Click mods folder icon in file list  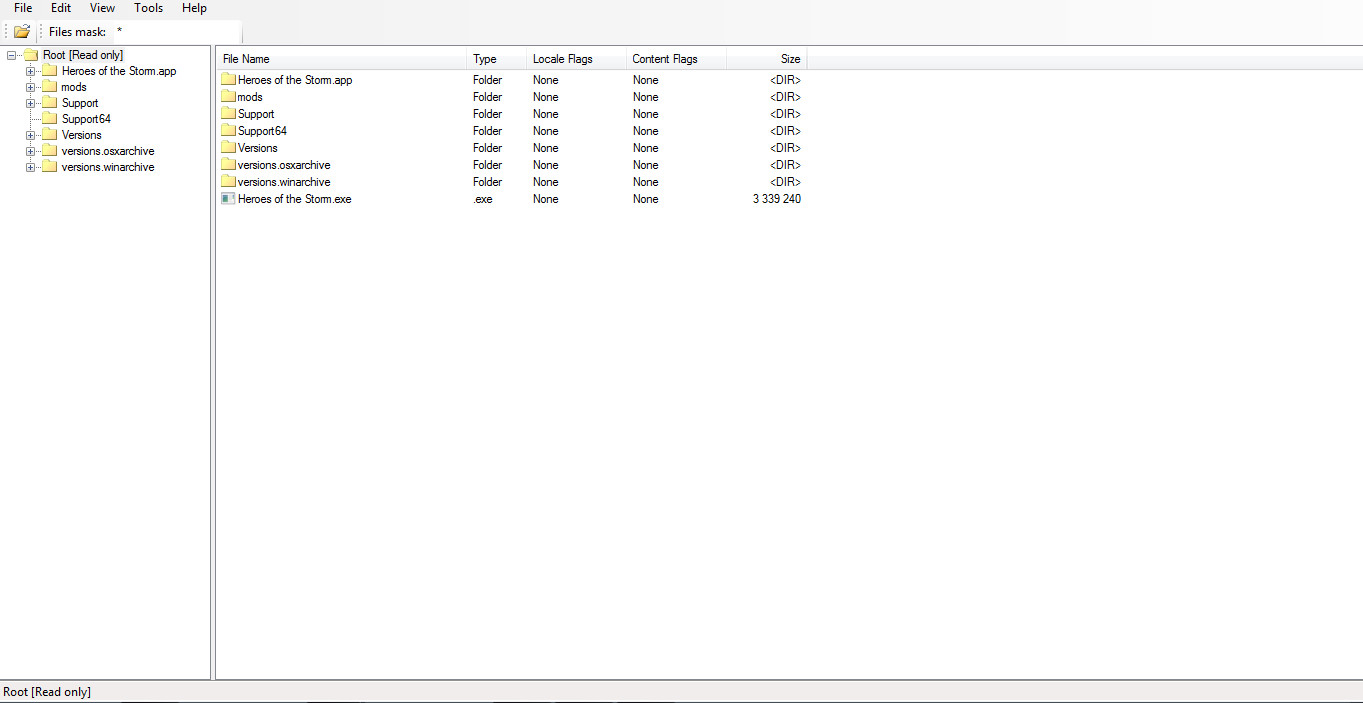click(228, 97)
